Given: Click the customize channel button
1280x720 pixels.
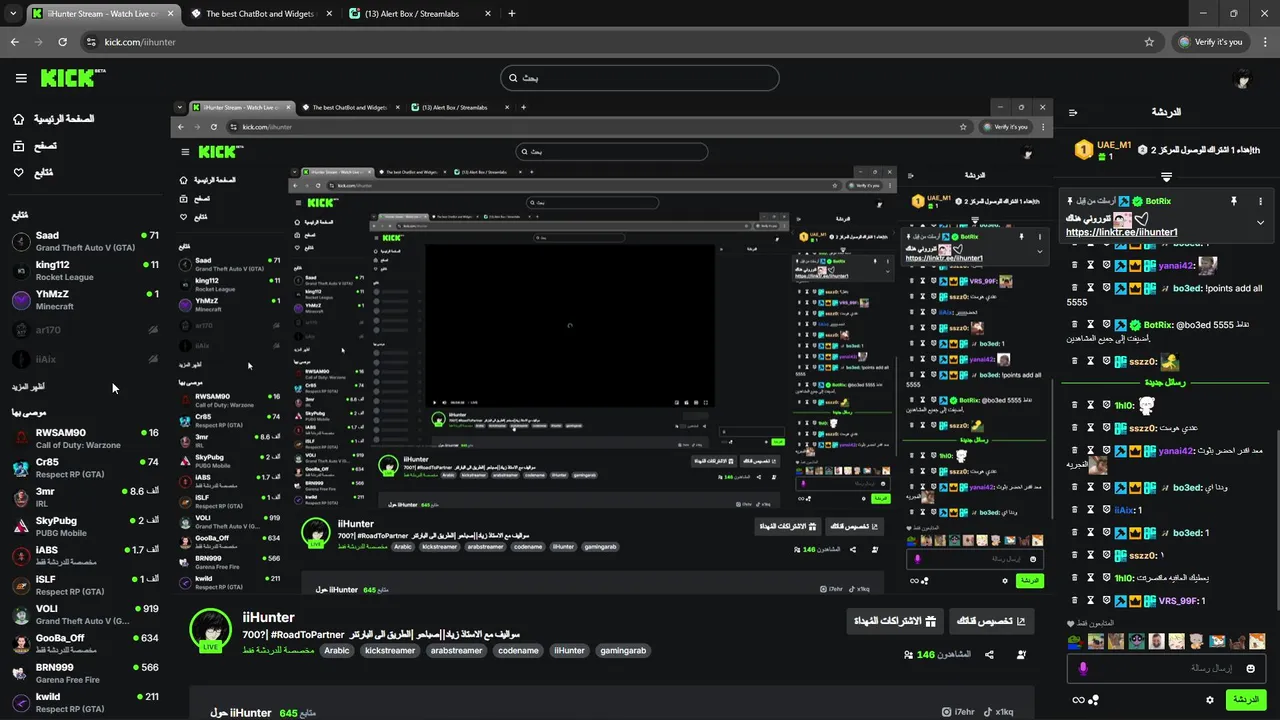Looking at the screenshot, I should (991, 621).
